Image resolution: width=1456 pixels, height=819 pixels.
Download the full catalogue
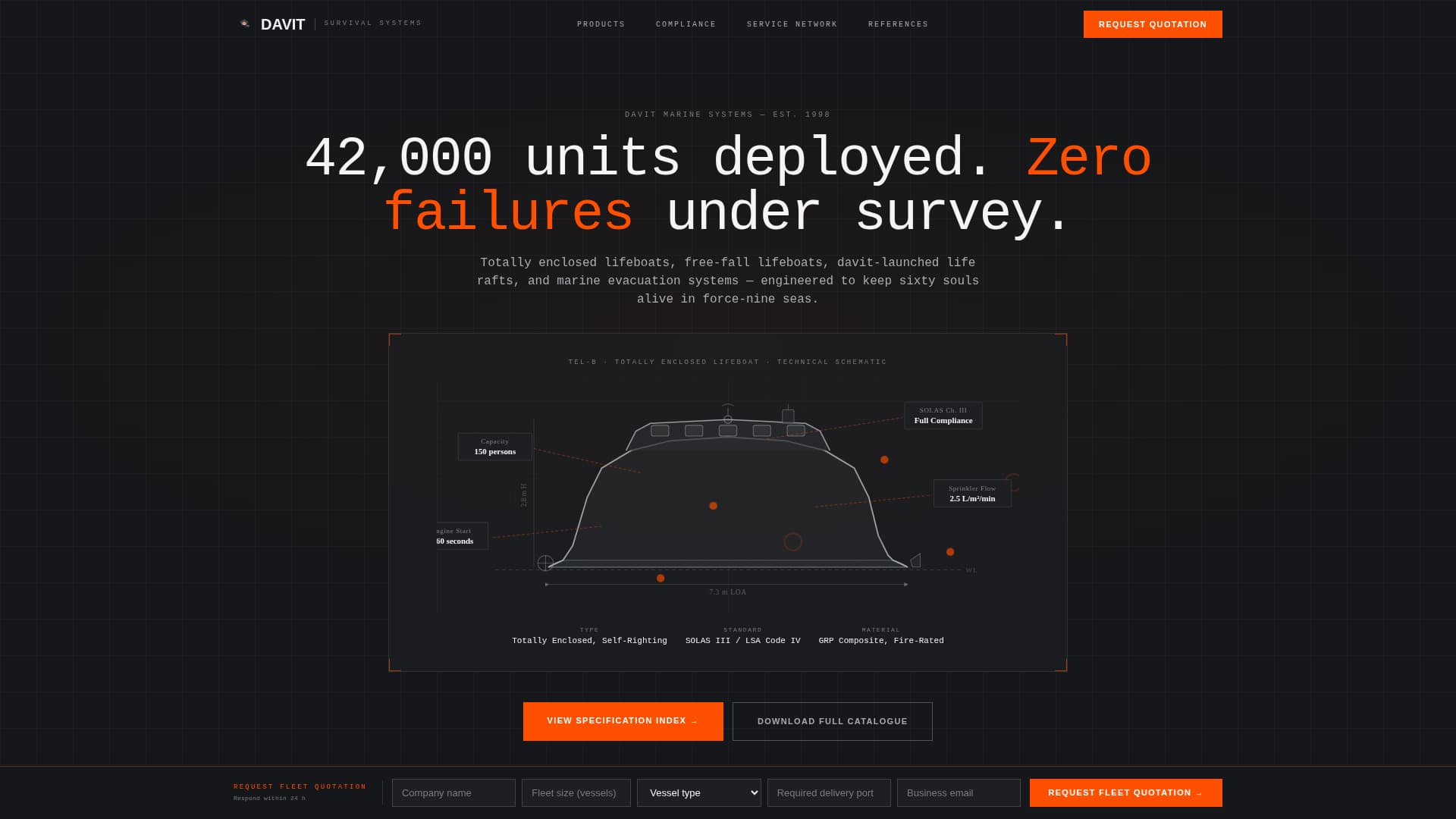pyautogui.click(x=832, y=721)
